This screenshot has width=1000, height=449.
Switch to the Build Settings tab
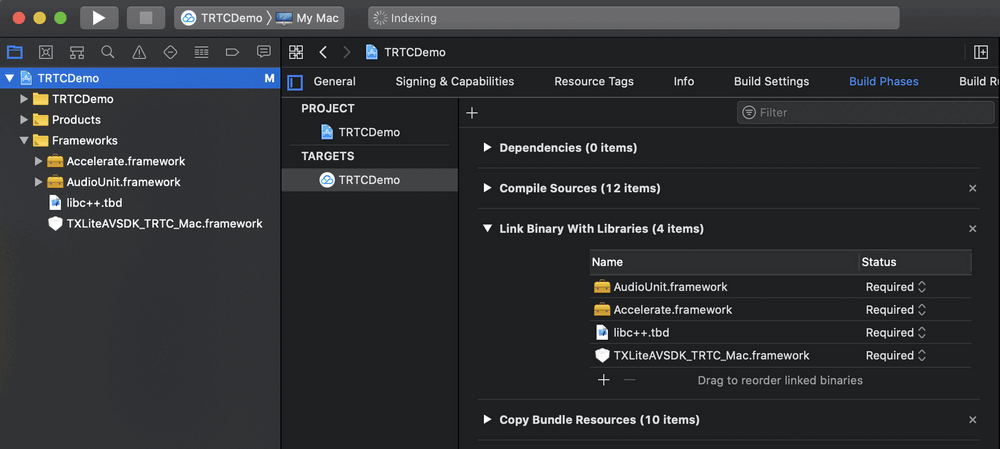click(771, 82)
